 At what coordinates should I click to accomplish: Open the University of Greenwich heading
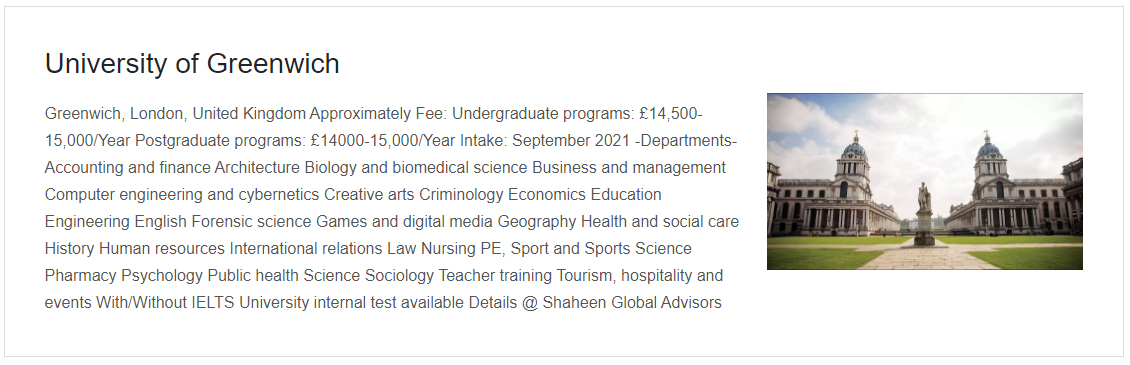click(192, 63)
